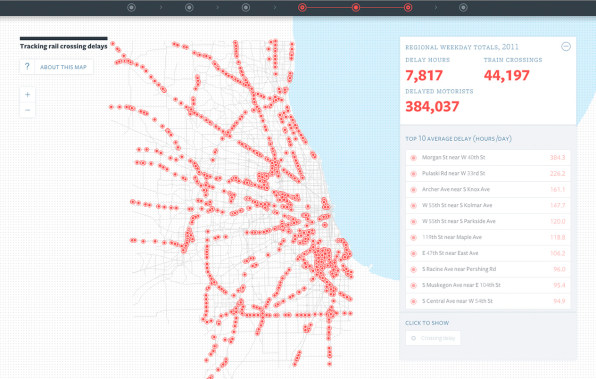Jump to the last step marker in top bar
This screenshot has width=596, height=379.
(463, 7)
